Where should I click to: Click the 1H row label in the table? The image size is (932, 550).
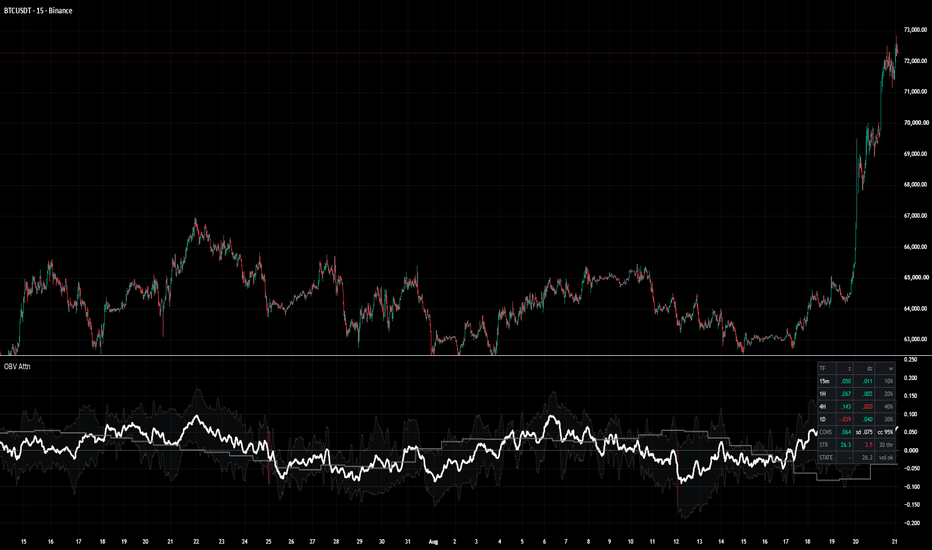[x=824, y=394]
